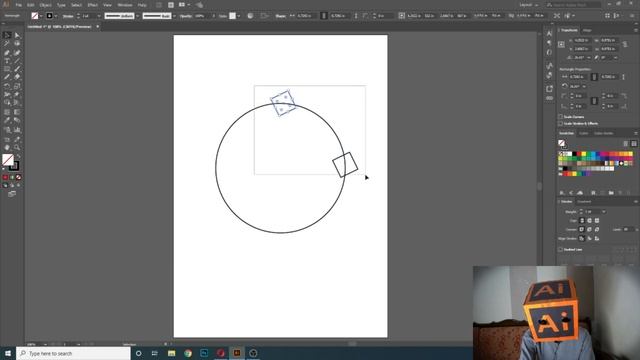Select the Column Graph tool
The height and width of the screenshot is (360, 640).
[x=17, y=130]
